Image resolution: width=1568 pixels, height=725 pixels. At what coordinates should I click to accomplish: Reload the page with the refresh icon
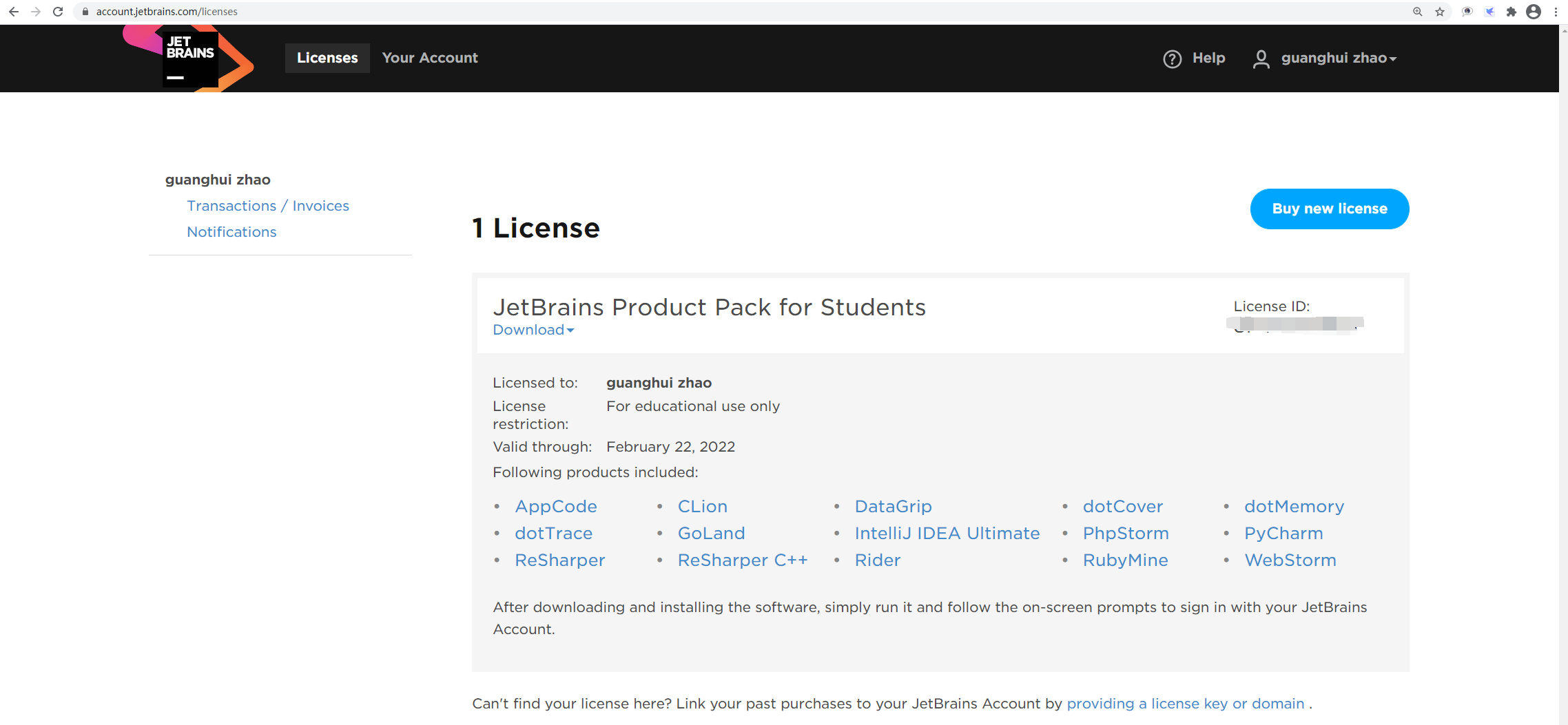pos(58,12)
